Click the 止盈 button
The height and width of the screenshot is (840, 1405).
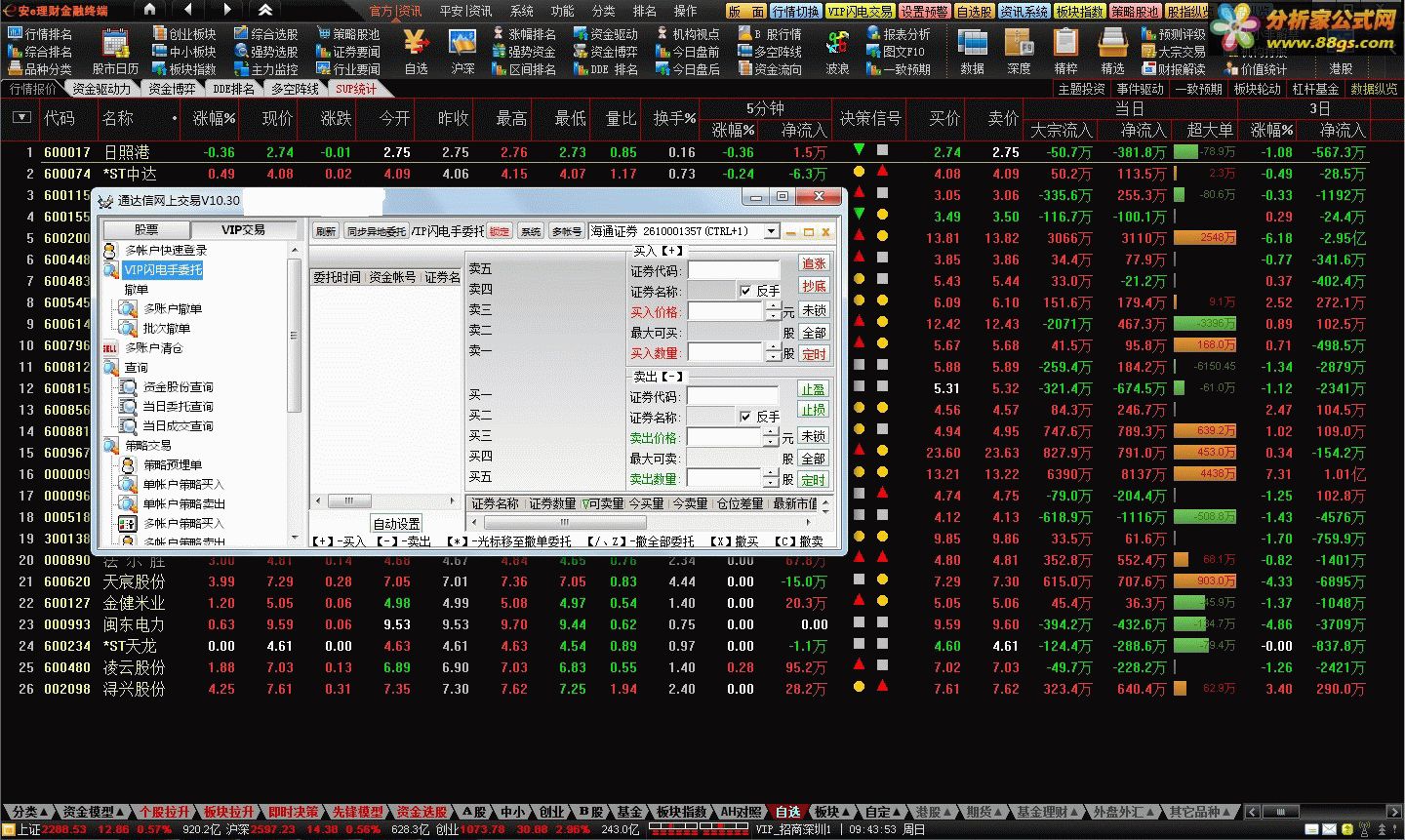coord(814,388)
